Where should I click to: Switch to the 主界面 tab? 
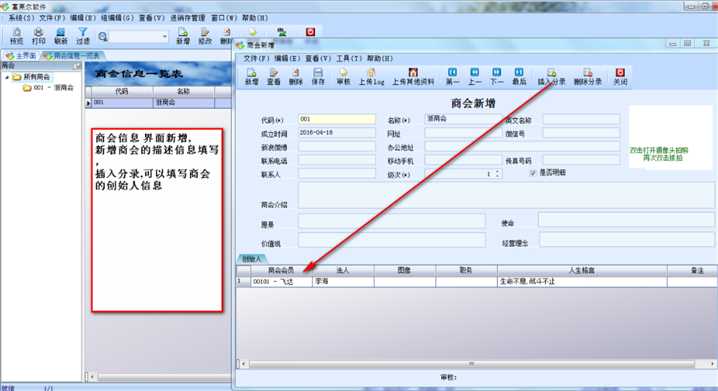click(21, 55)
